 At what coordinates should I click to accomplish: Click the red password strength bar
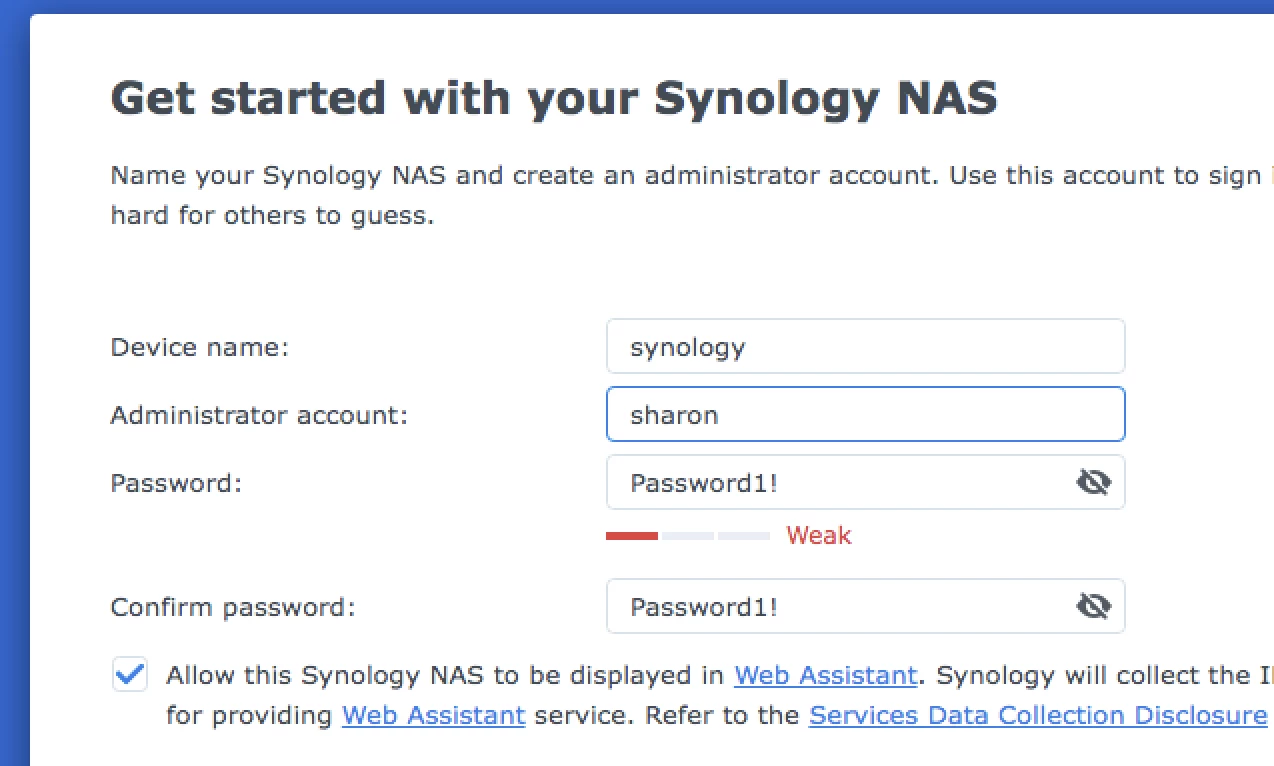coord(631,535)
